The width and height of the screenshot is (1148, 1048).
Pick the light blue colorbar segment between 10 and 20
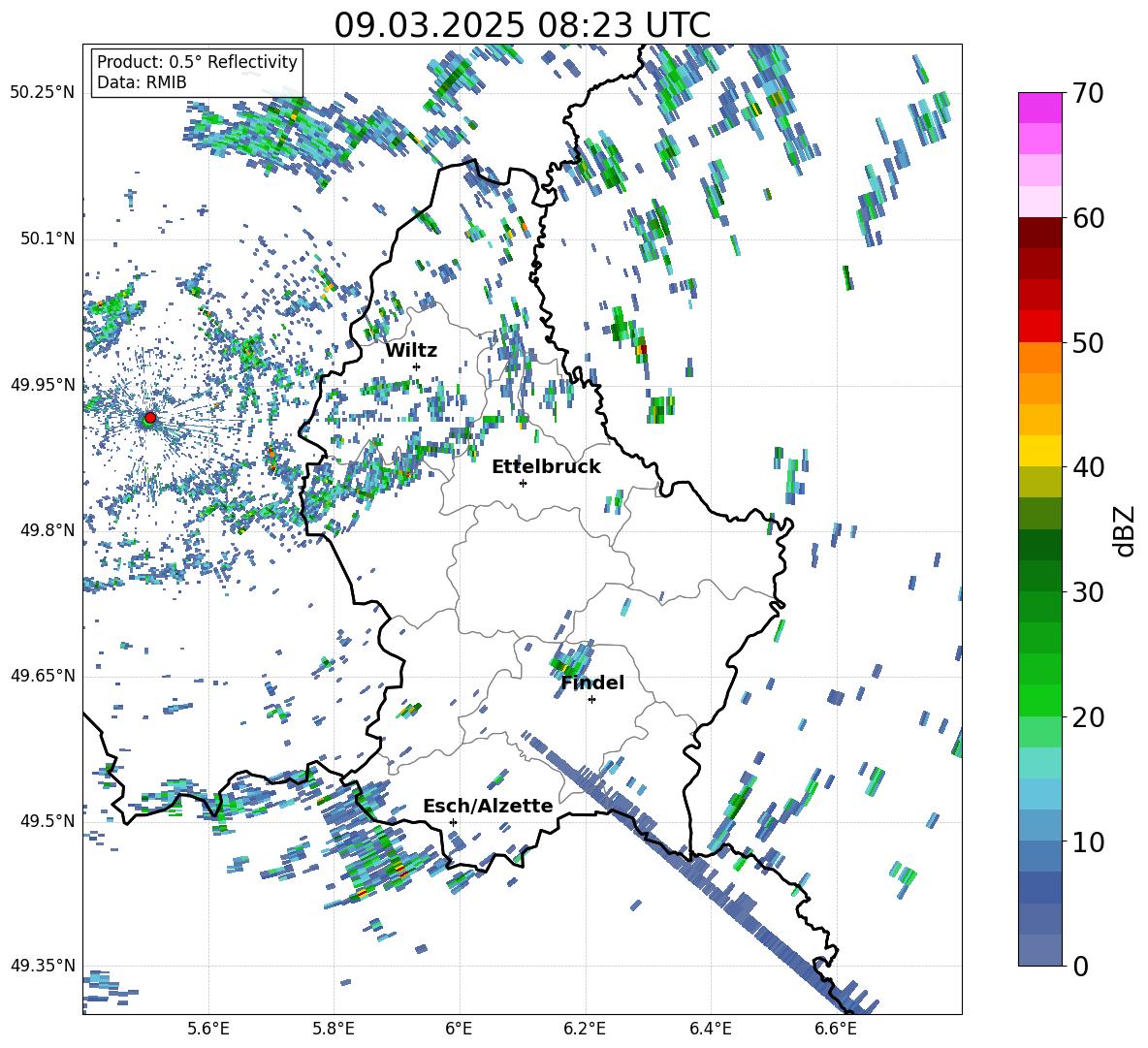1039,794
